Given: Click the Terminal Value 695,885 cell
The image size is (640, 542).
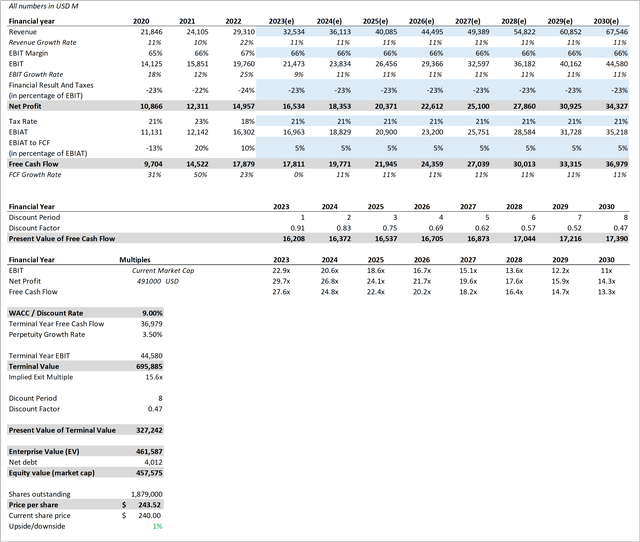Looking at the screenshot, I should tap(146, 366).
